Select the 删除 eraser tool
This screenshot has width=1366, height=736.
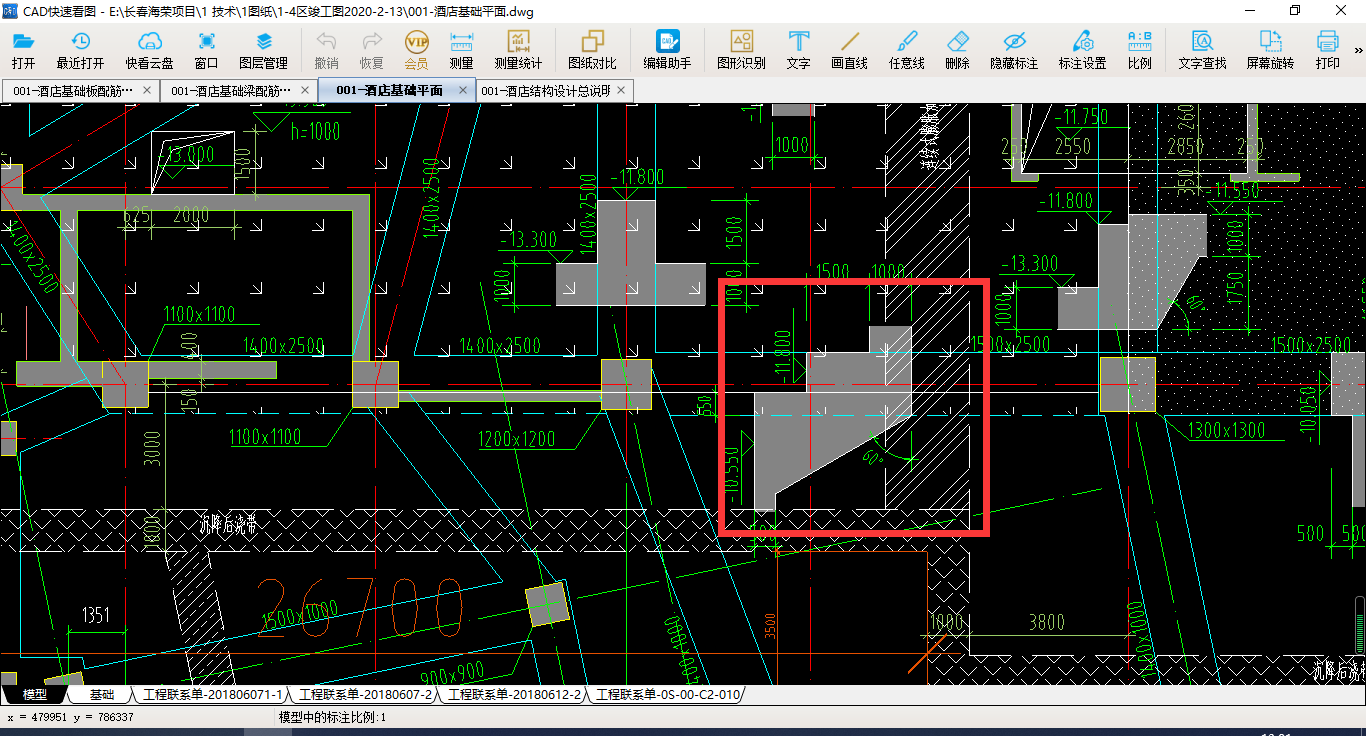[x=957, y=50]
